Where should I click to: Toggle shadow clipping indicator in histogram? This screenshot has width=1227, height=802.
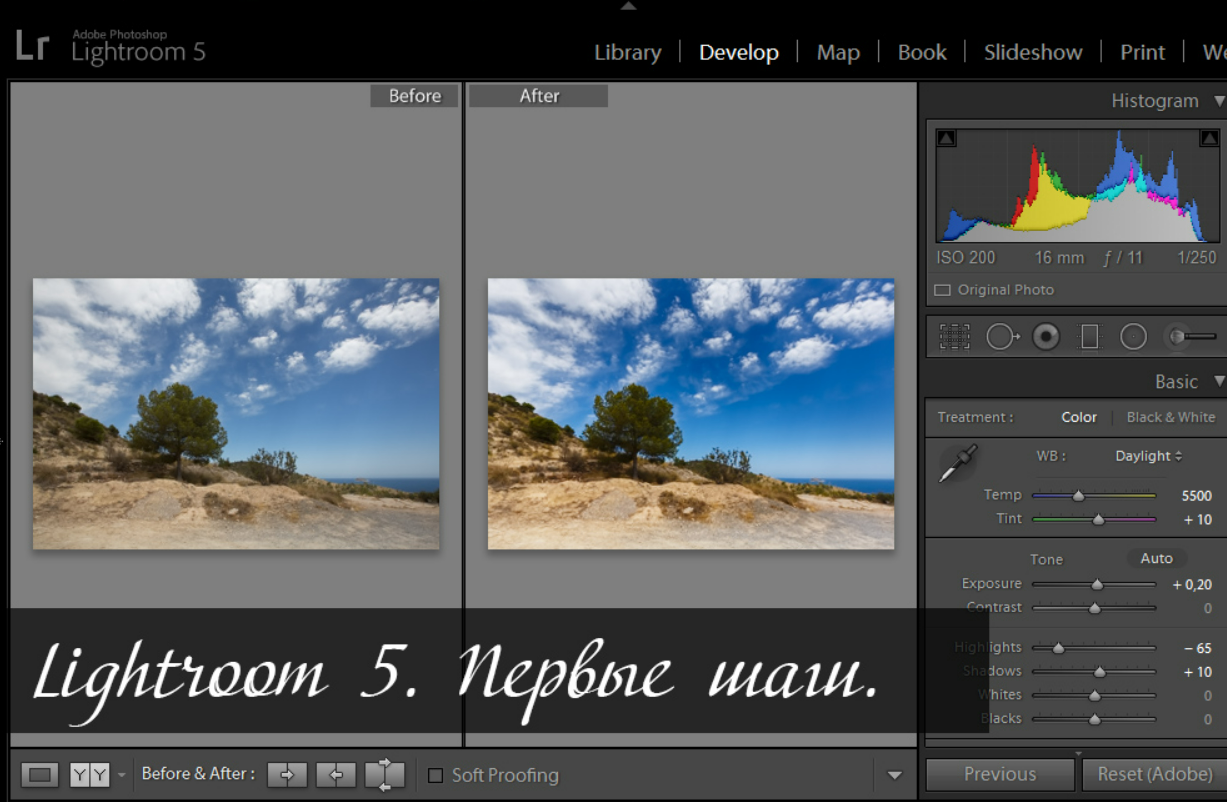click(946, 138)
